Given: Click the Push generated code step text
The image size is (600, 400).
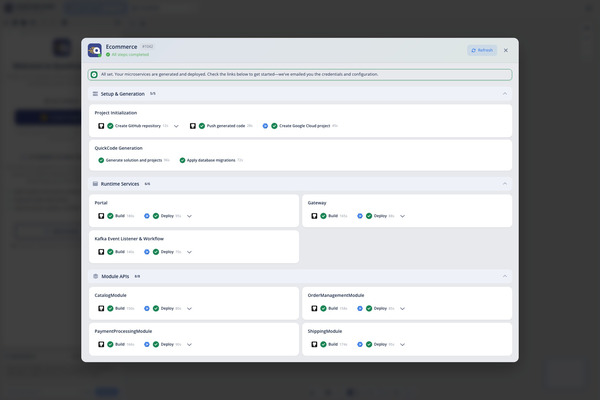Looking at the screenshot, I should pos(226,126).
